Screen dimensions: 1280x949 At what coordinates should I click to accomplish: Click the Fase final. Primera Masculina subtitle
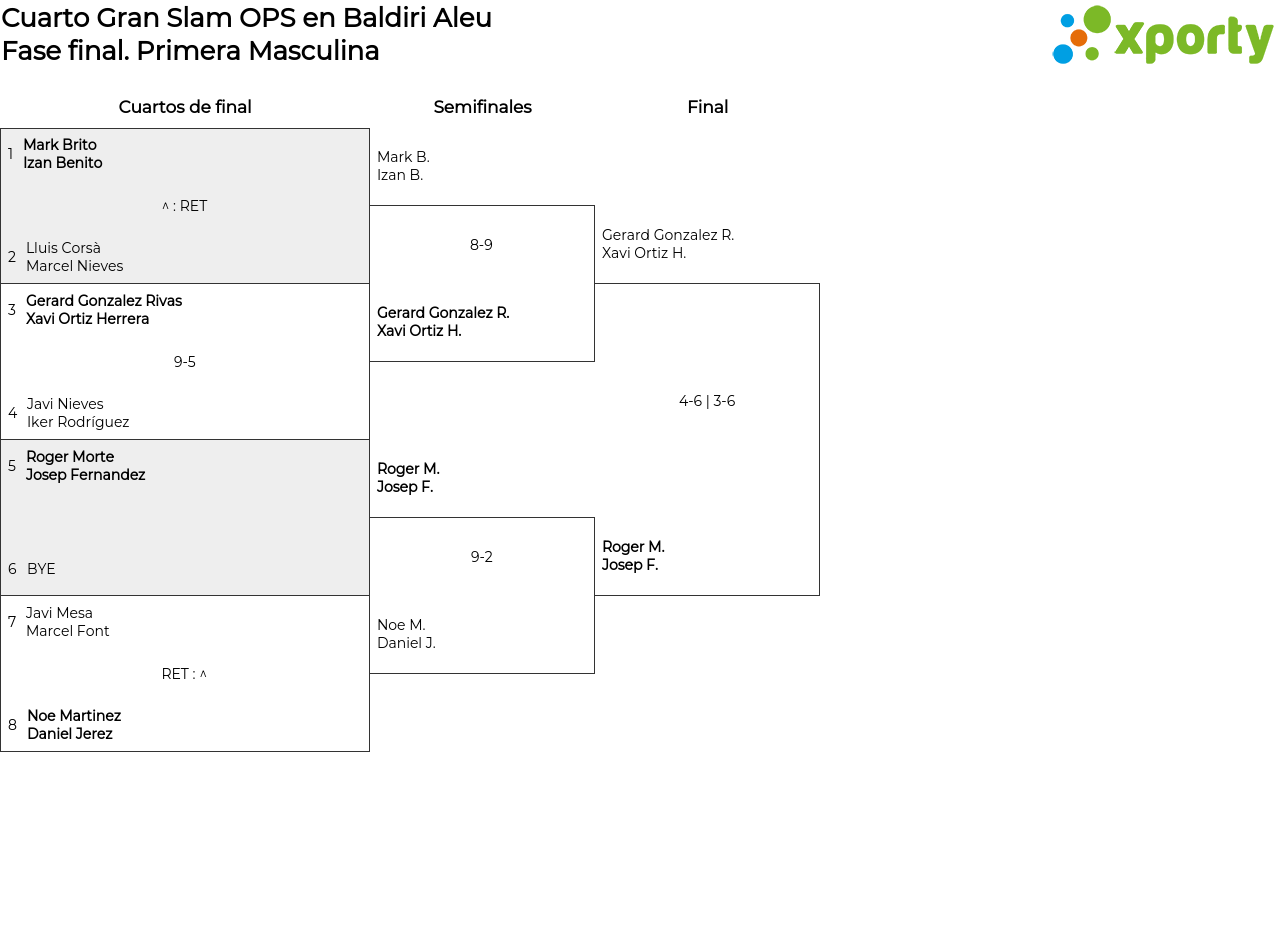[190, 51]
